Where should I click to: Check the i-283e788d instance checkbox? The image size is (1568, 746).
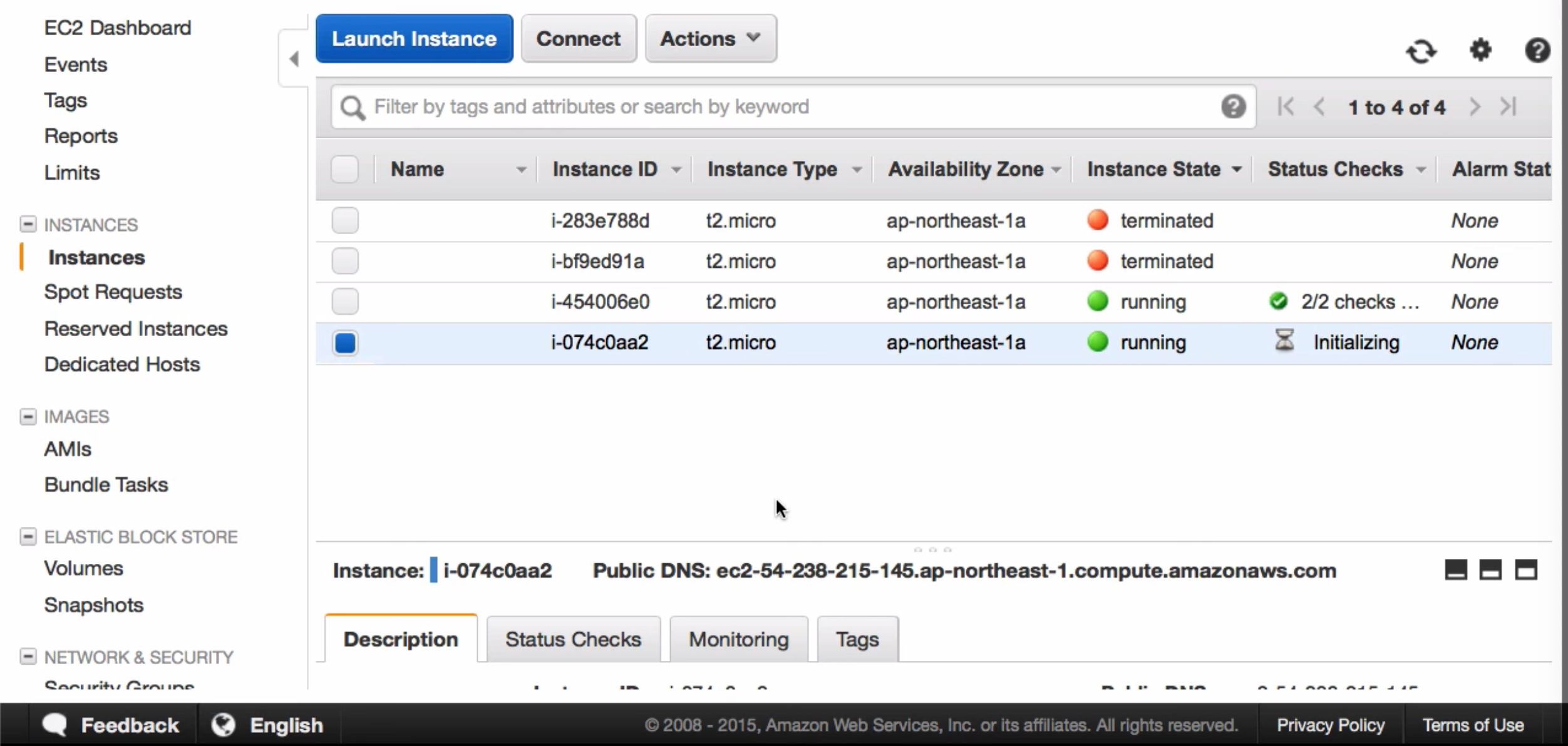345,221
